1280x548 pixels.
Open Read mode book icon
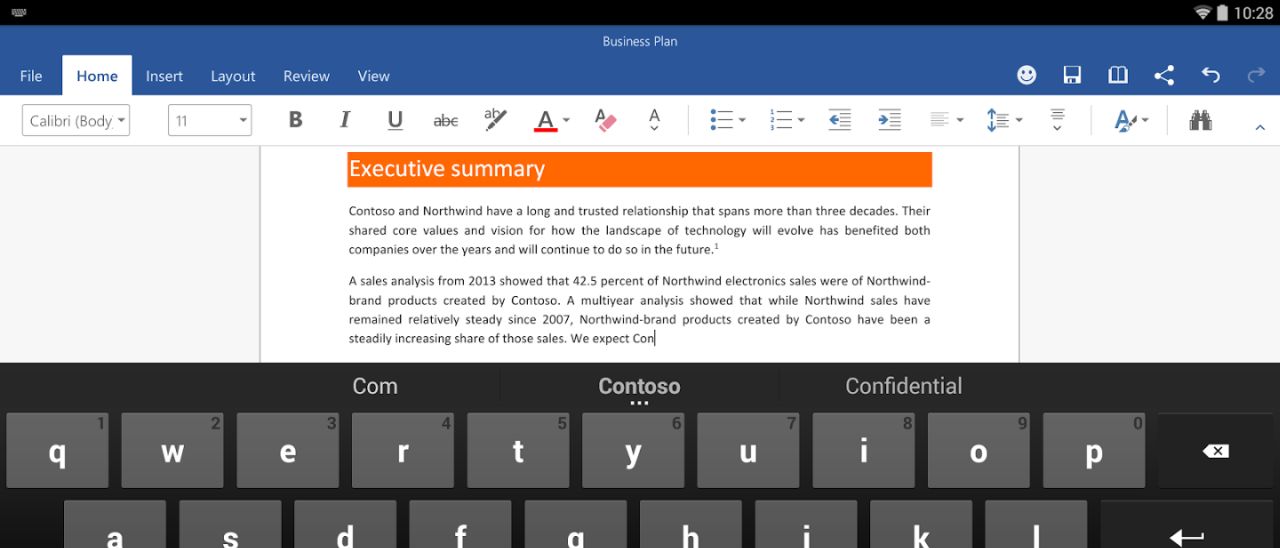pos(1118,75)
